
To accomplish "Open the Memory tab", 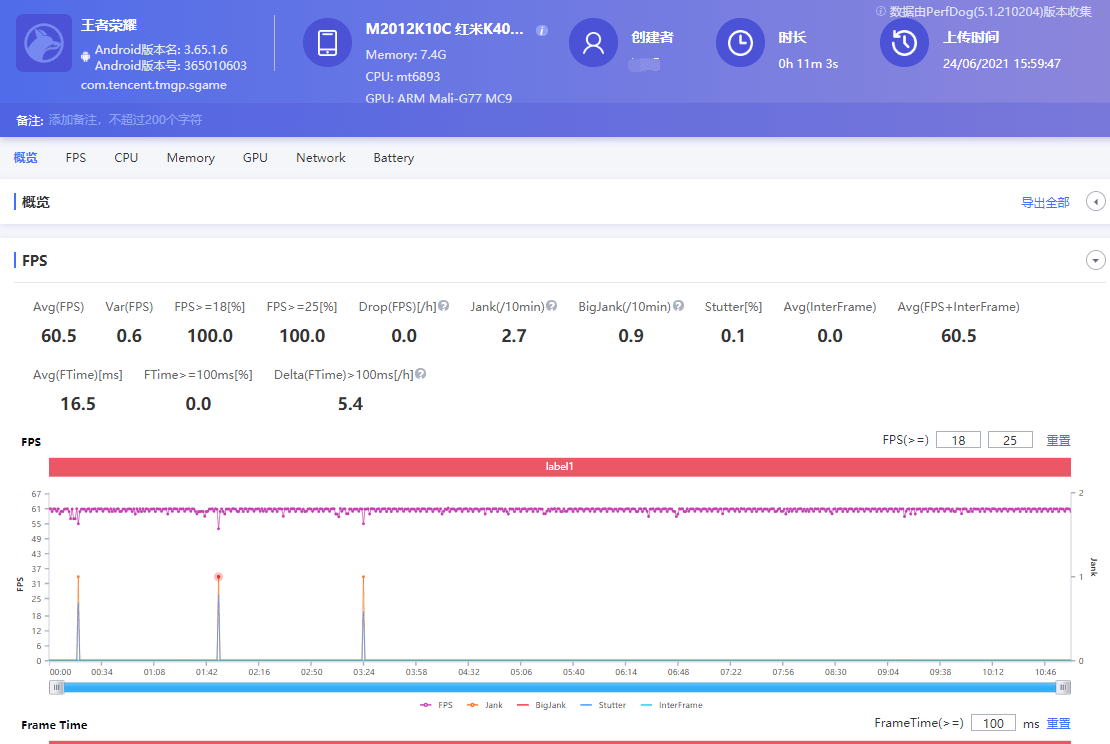I will (x=190, y=158).
